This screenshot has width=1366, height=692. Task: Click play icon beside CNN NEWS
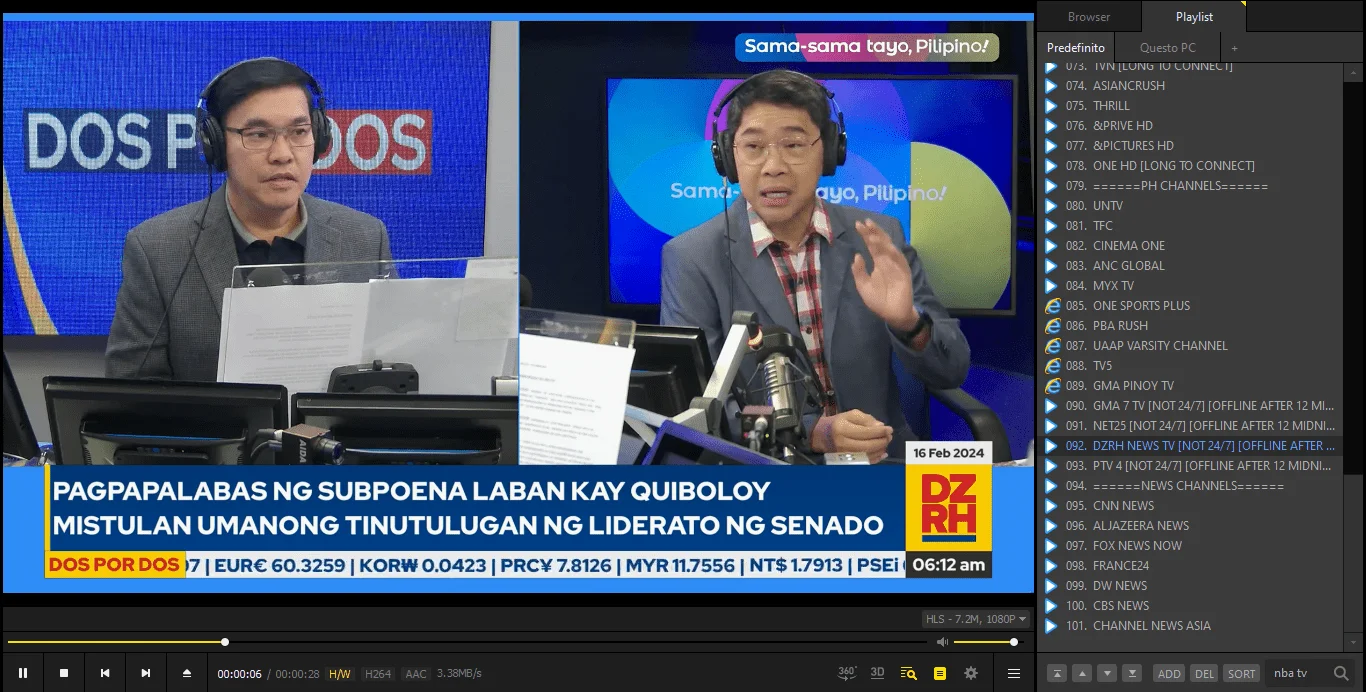click(x=1051, y=506)
